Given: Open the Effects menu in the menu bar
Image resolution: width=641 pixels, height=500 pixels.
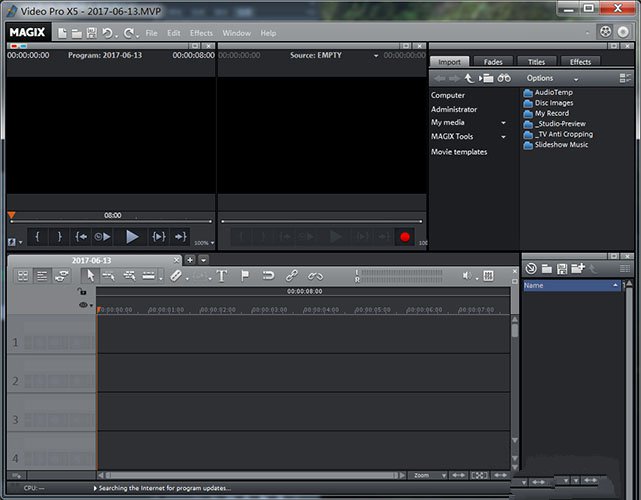Looking at the screenshot, I should pos(201,33).
